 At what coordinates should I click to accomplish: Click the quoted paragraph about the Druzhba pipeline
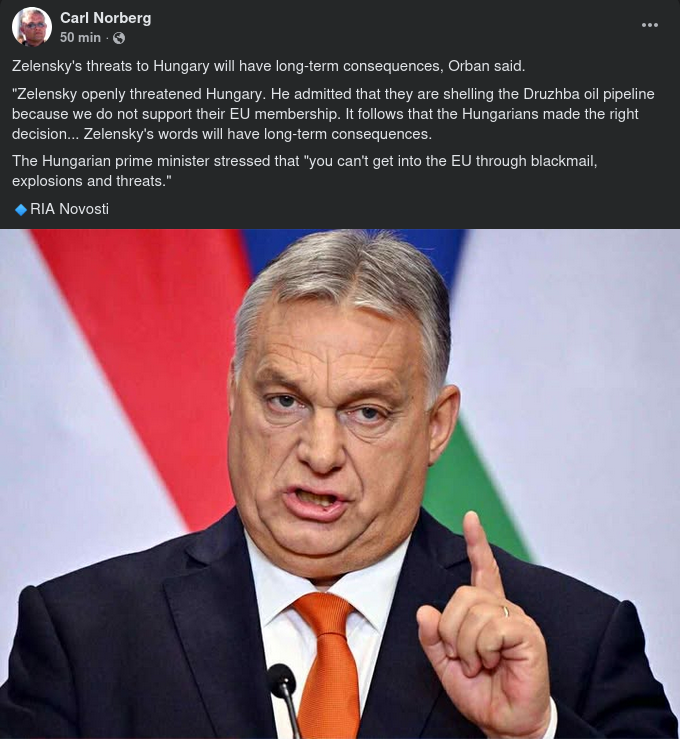tap(330, 114)
